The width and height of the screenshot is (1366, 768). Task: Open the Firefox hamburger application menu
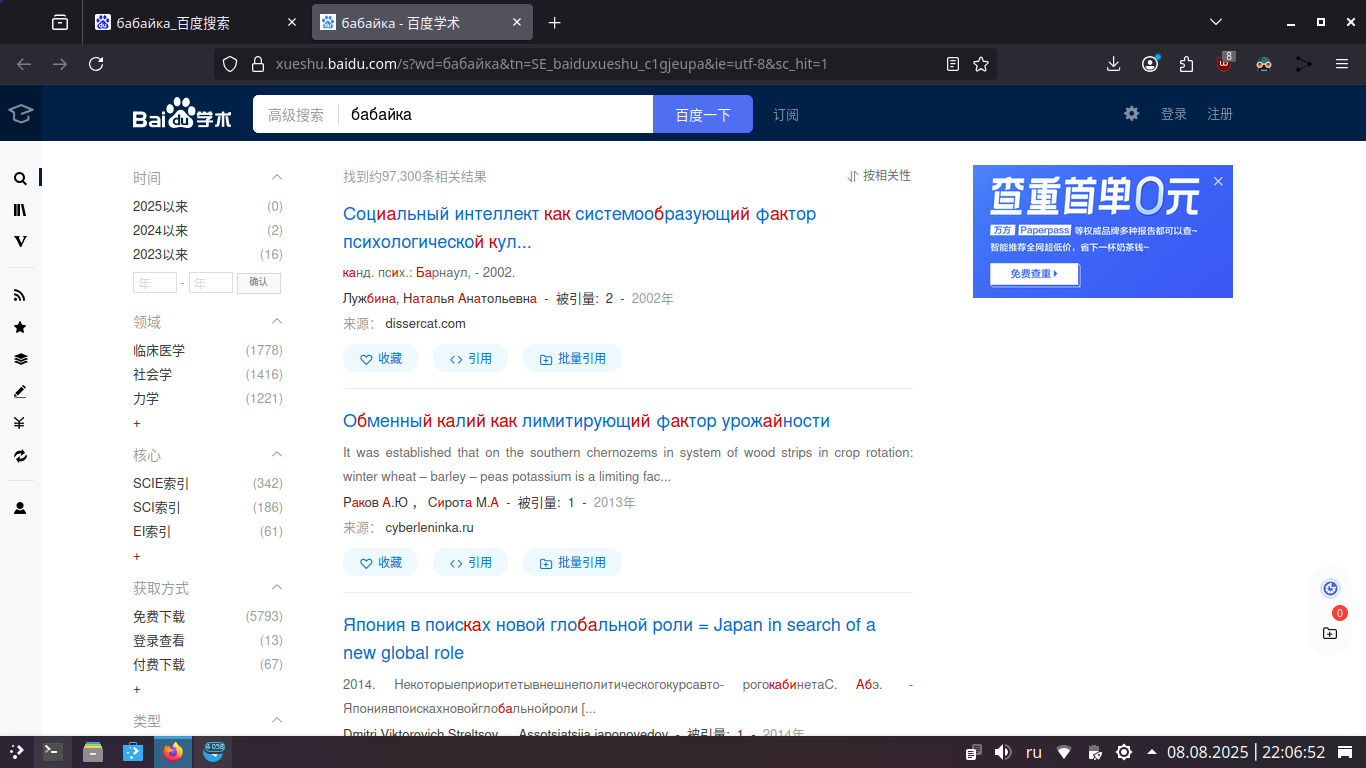[1342, 64]
